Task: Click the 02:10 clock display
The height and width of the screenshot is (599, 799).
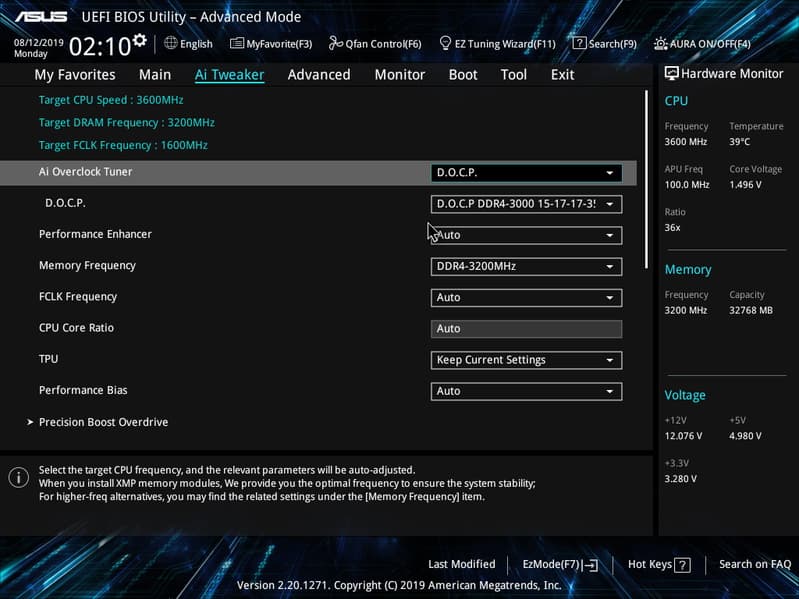Action: click(100, 47)
